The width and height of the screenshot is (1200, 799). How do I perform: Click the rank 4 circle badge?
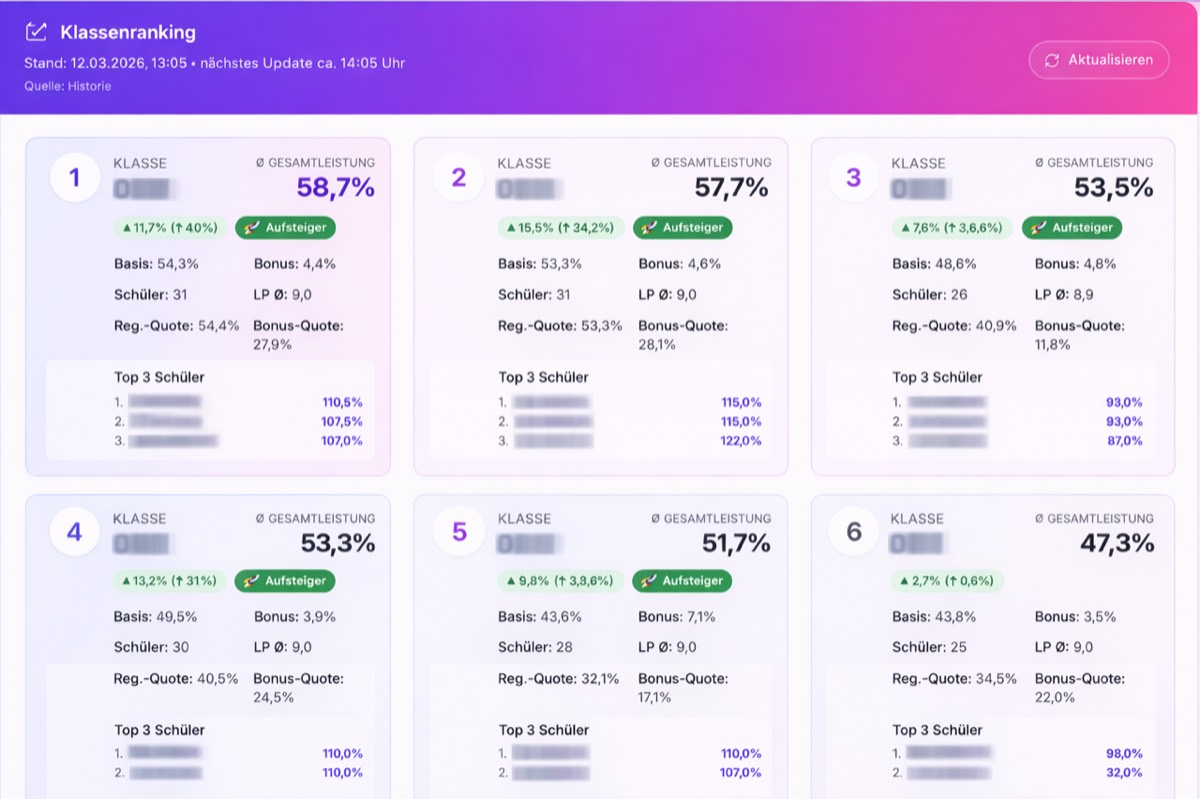click(74, 532)
